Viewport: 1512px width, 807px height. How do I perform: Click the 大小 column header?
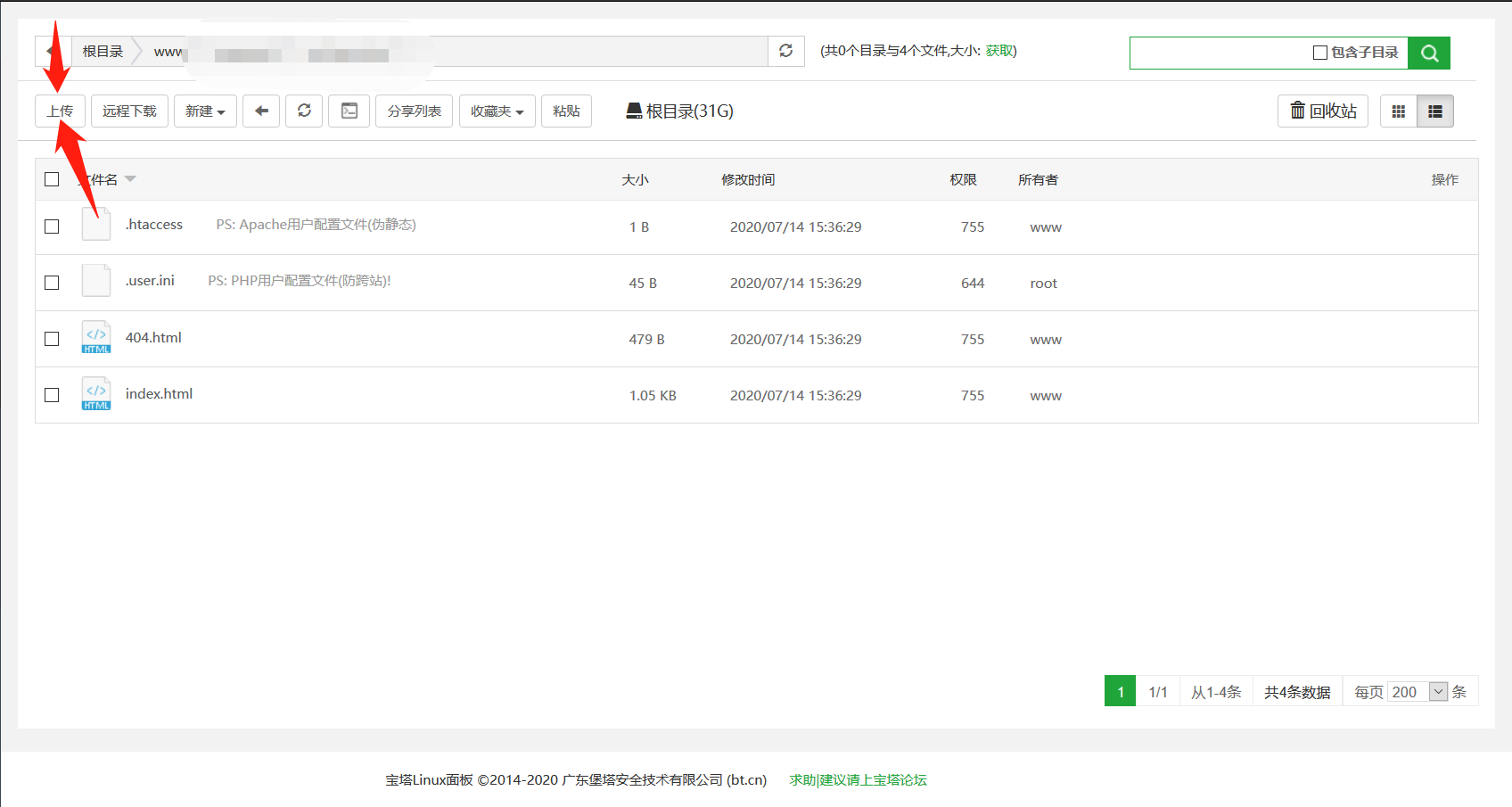click(635, 179)
